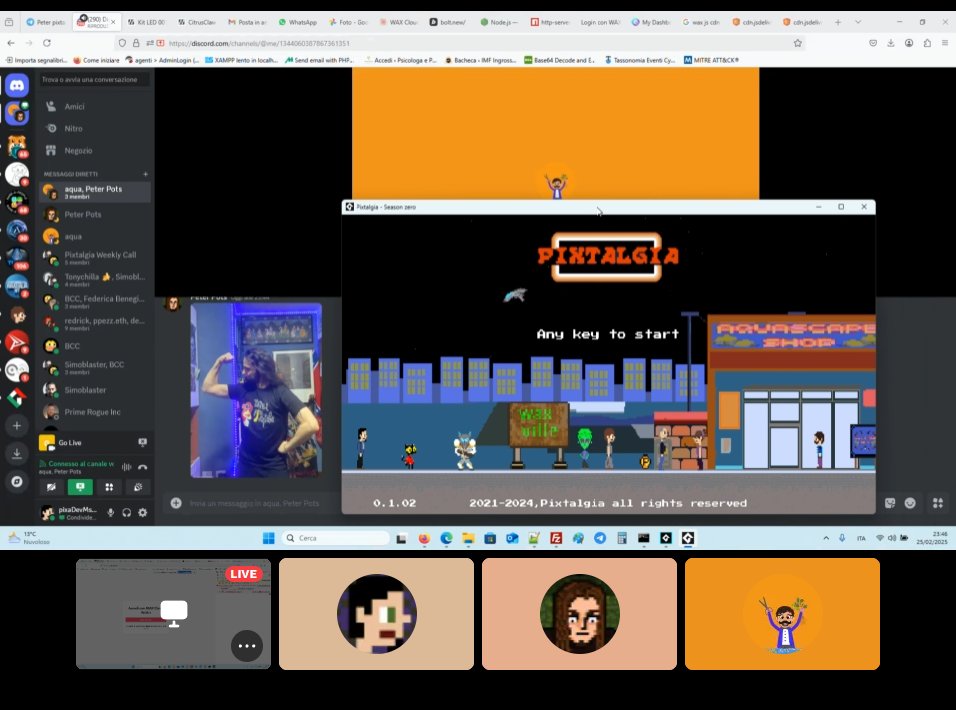Toggle the green screen share button
The image size is (956, 710).
coord(80,487)
